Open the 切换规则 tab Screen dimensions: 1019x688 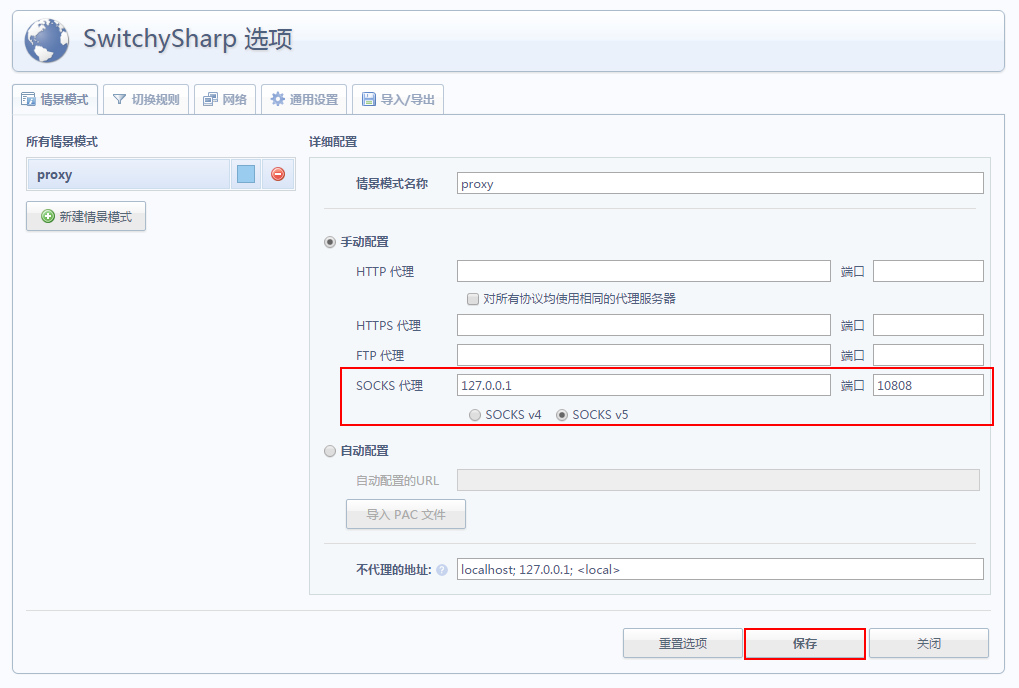pos(146,99)
